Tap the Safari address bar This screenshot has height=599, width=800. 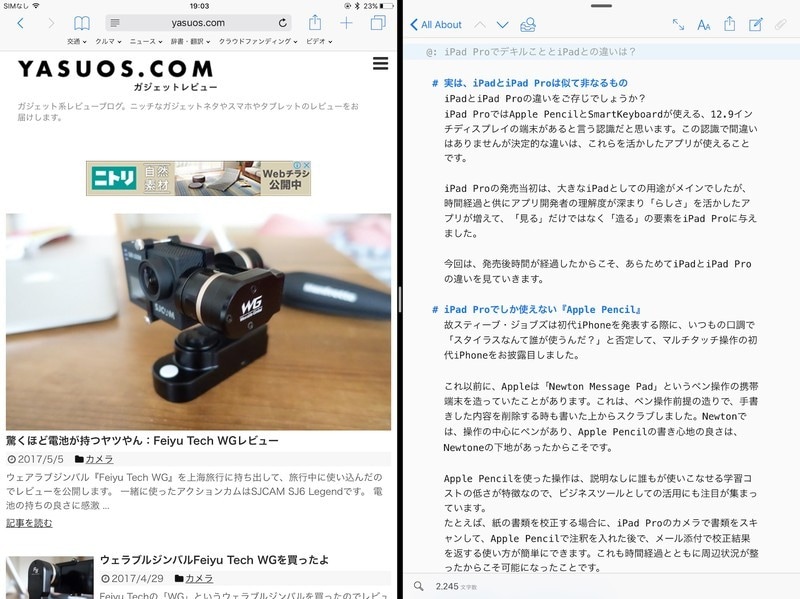point(200,21)
